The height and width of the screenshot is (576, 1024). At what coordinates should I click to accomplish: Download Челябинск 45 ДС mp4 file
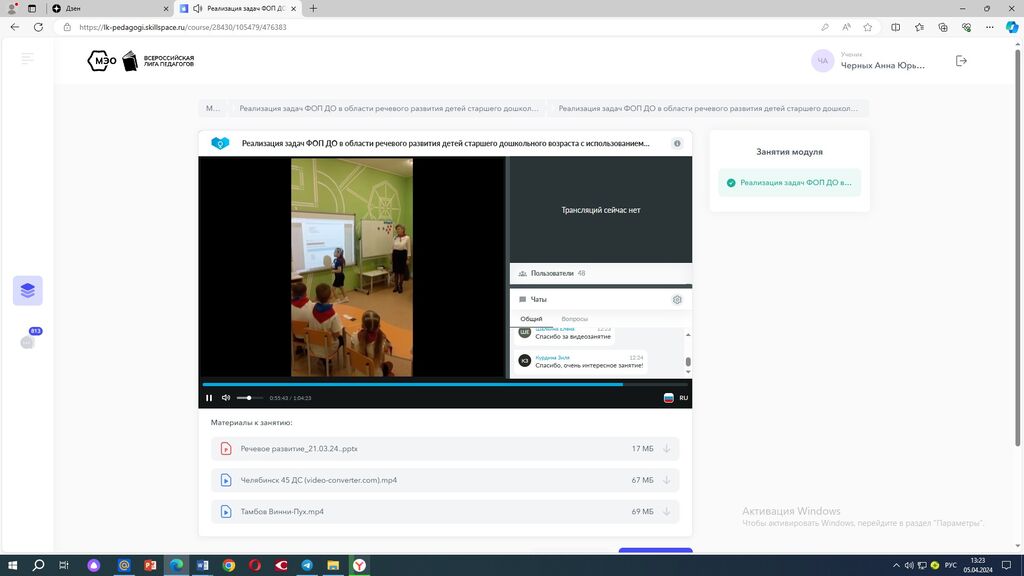[666, 480]
